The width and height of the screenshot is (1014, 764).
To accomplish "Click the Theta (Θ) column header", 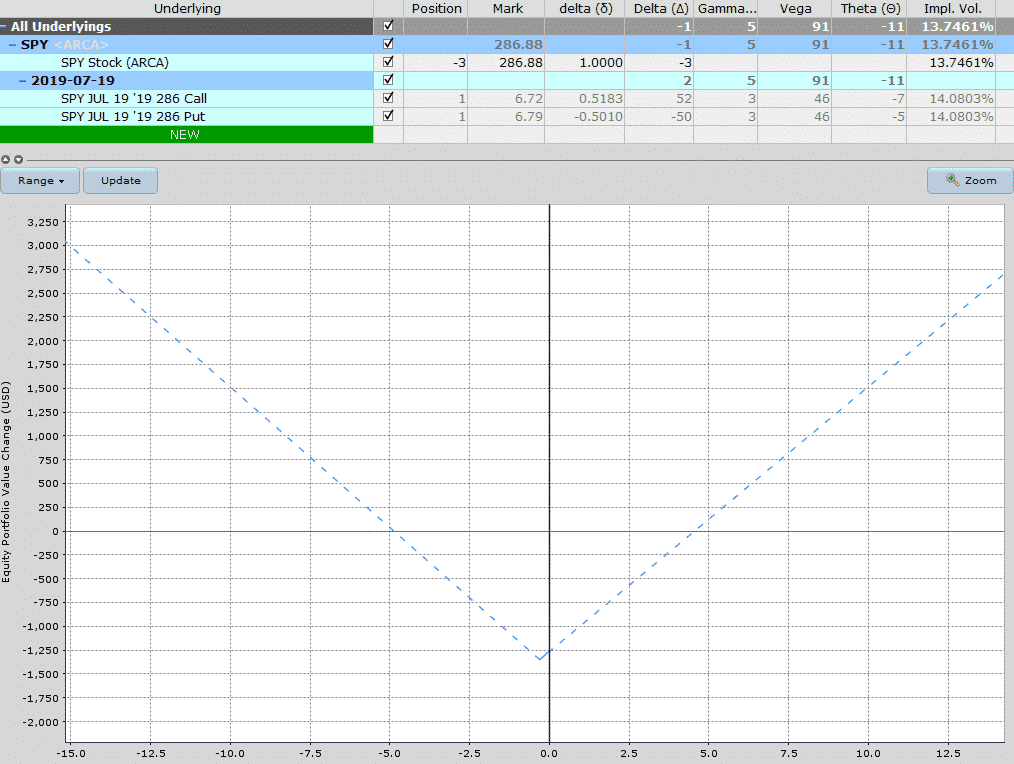I will pos(870,8).
